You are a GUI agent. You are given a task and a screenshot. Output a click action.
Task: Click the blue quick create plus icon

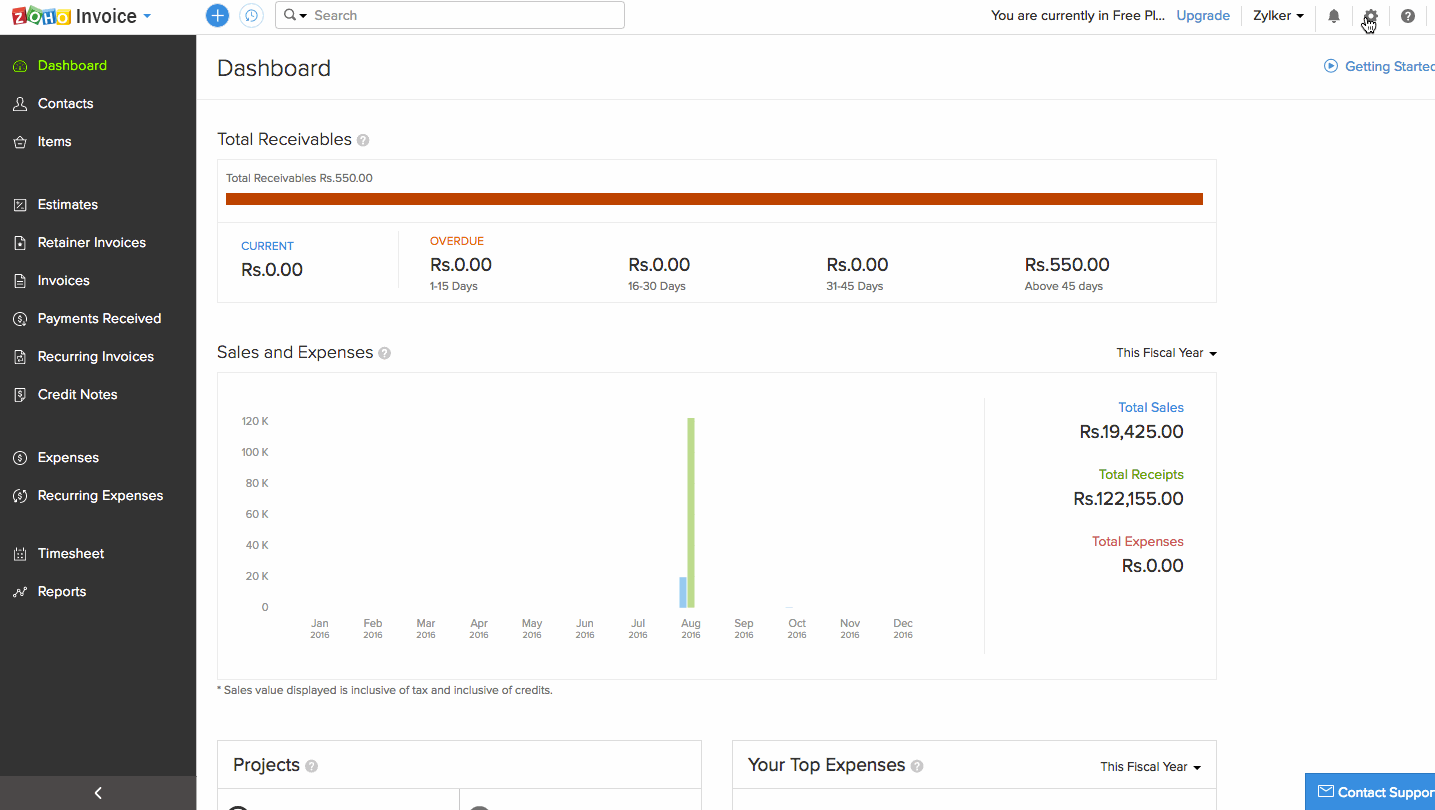[217, 15]
